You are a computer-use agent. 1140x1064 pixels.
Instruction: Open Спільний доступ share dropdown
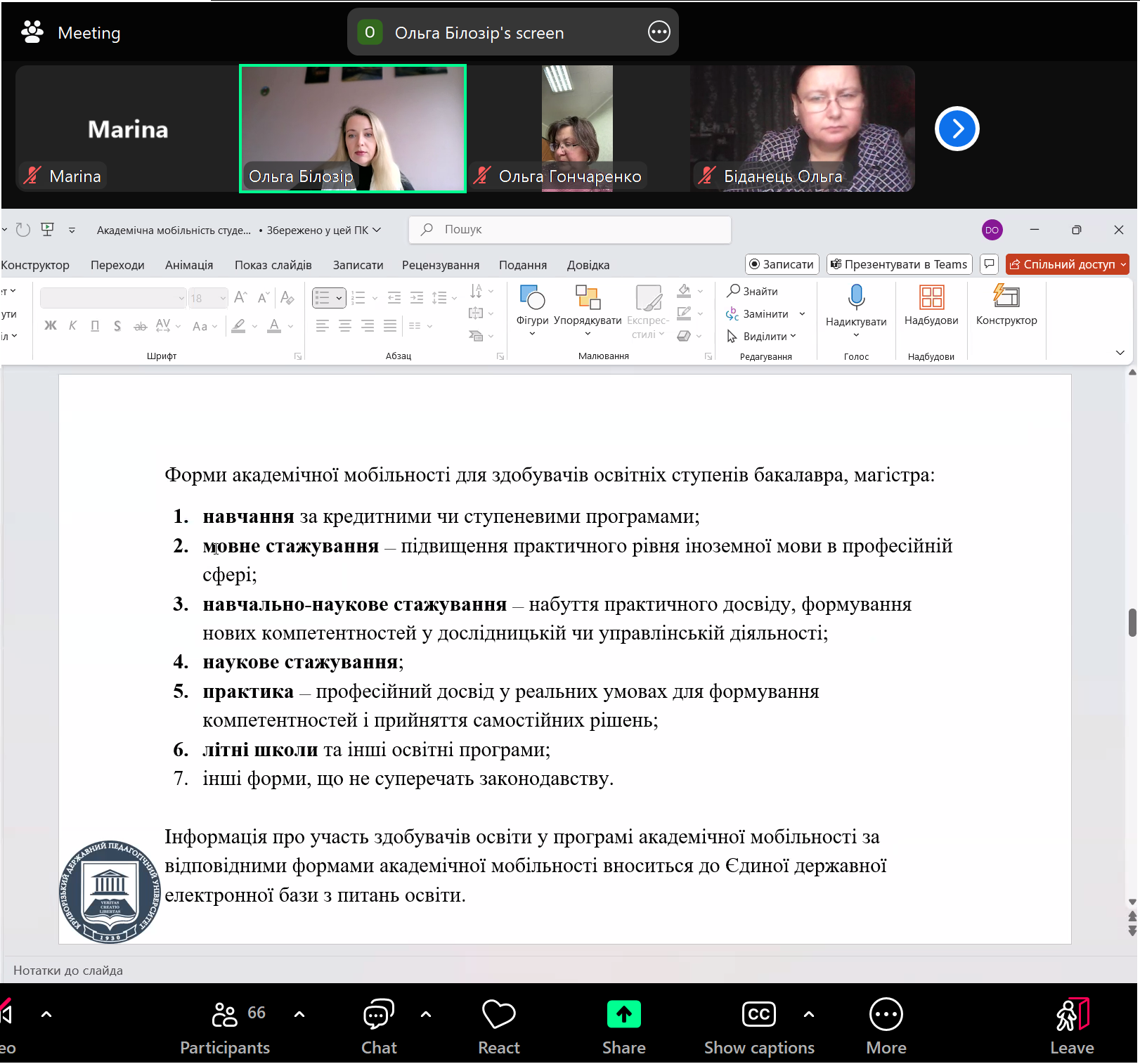(1123, 264)
